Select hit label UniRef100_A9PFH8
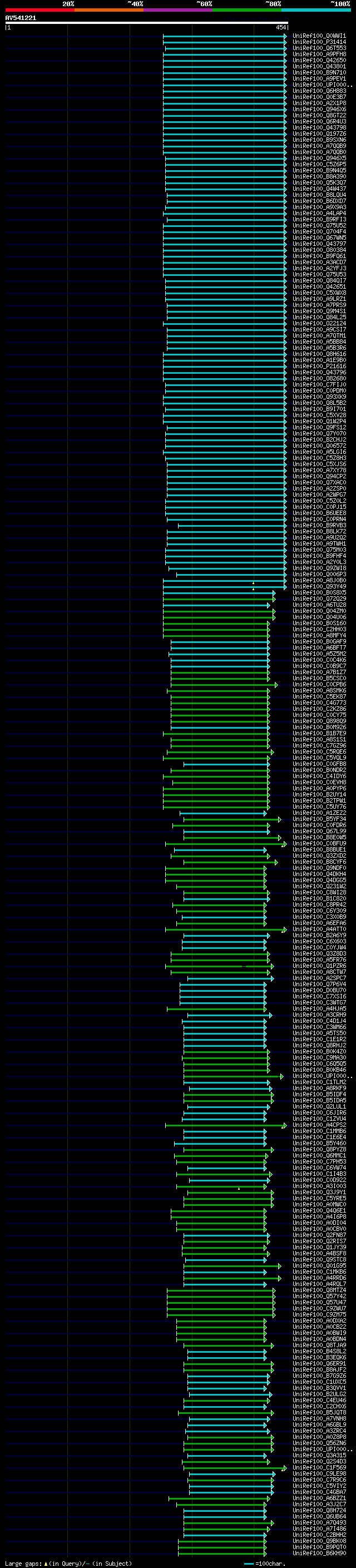 pyautogui.click(x=319, y=55)
